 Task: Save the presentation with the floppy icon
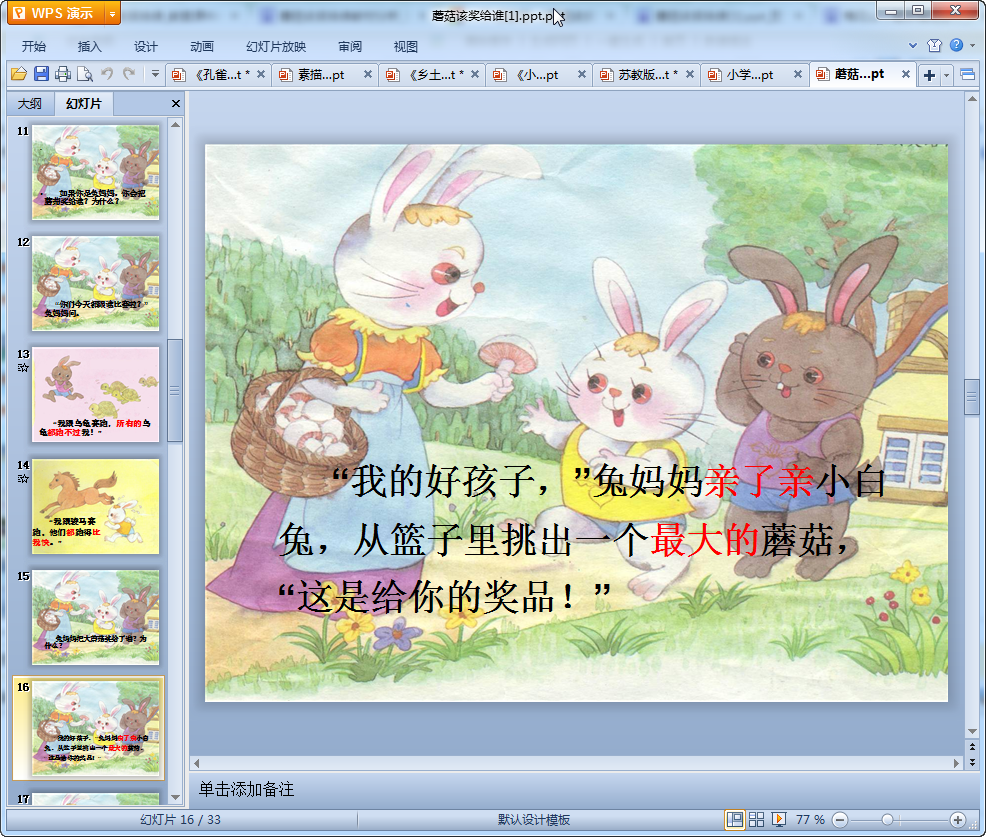pyautogui.click(x=41, y=74)
